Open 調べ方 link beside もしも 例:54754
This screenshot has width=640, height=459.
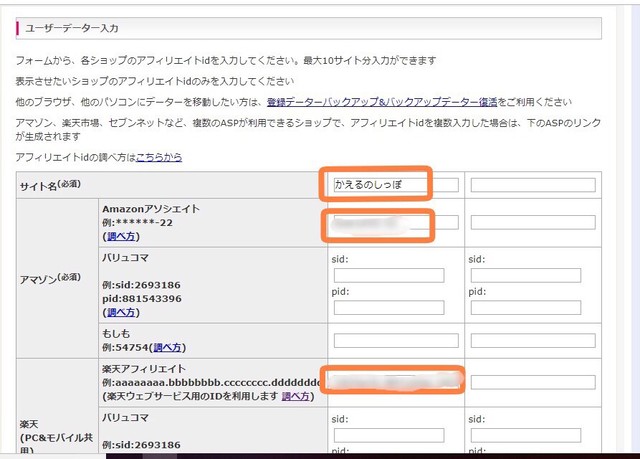coord(167,347)
